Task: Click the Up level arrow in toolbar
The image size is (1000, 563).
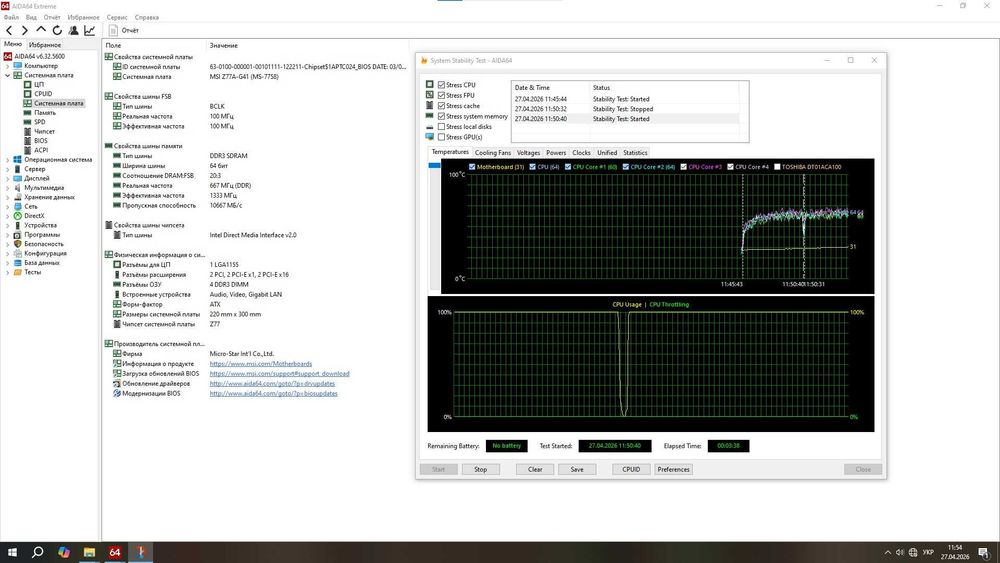Action: 41,29
